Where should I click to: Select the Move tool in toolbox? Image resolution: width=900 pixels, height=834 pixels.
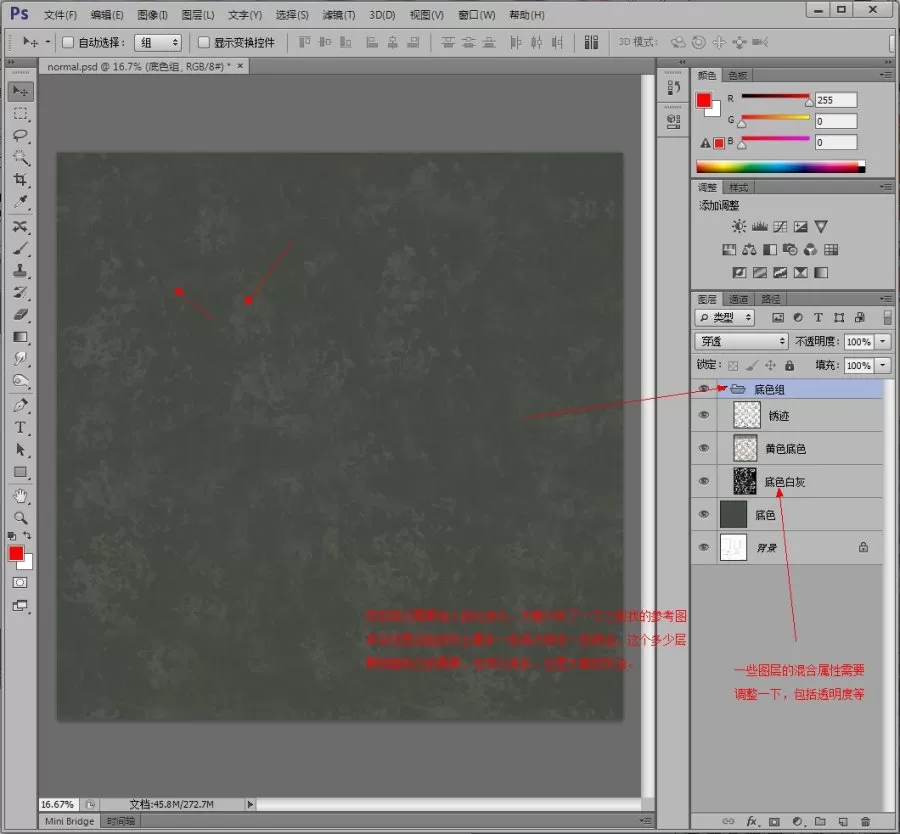point(21,91)
